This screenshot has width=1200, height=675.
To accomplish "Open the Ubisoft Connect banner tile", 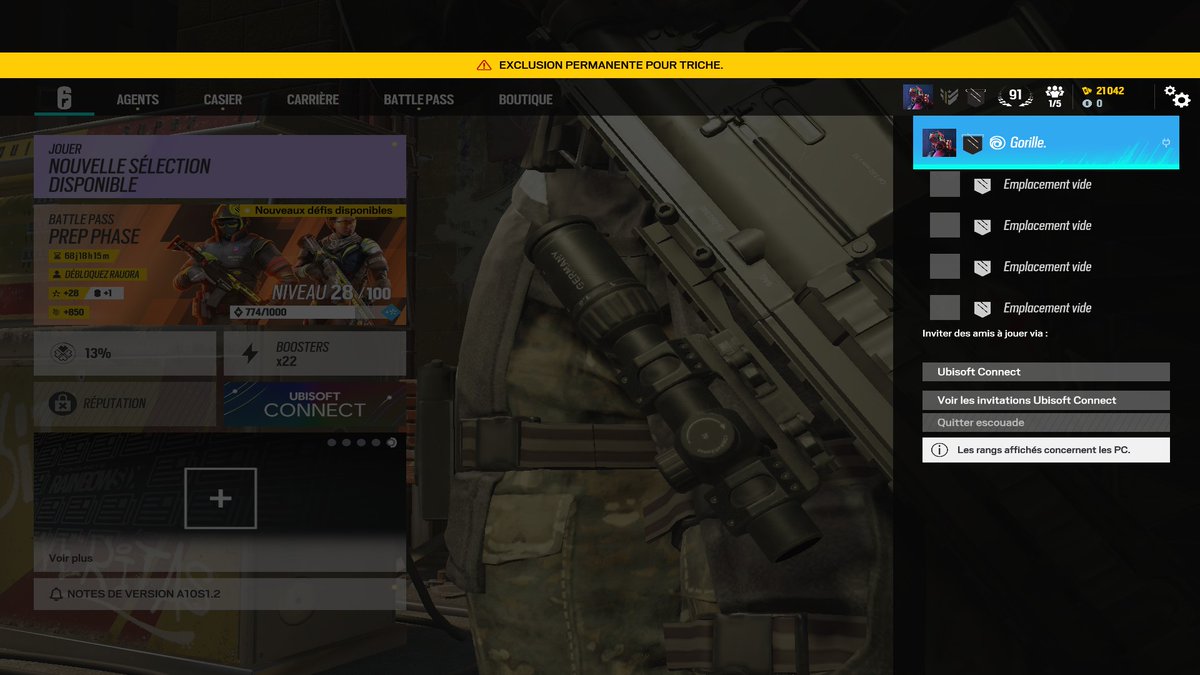I will (x=315, y=404).
